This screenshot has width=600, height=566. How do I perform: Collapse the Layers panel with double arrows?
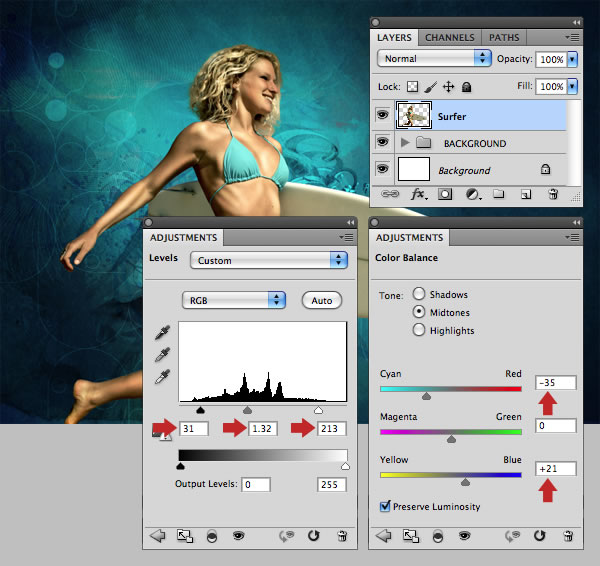(576, 23)
